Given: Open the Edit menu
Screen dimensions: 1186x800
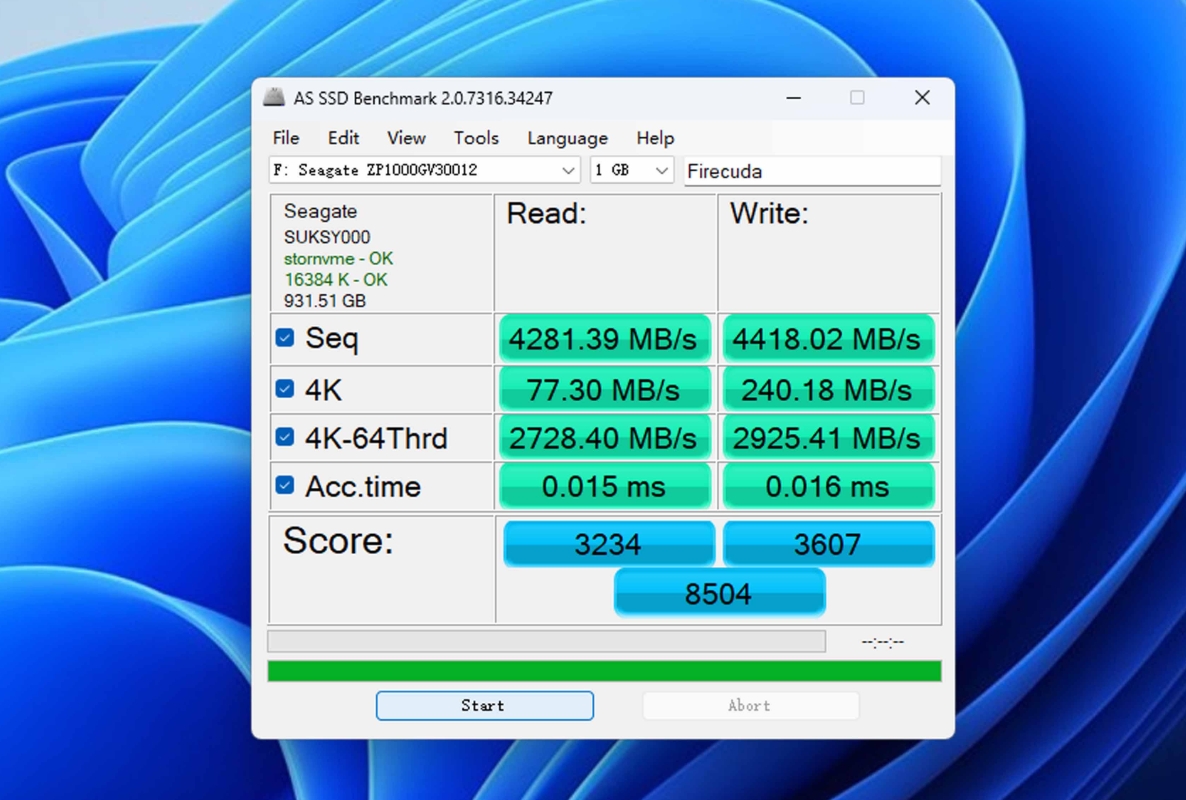Looking at the screenshot, I should pyautogui.click(x=343, y=138).
